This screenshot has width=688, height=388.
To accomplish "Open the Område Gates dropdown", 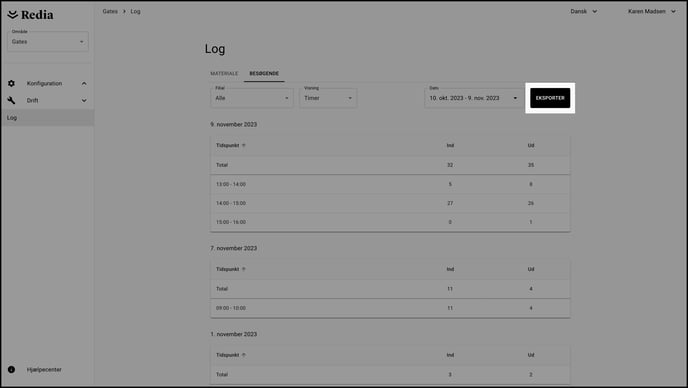I will coord(48,42).
